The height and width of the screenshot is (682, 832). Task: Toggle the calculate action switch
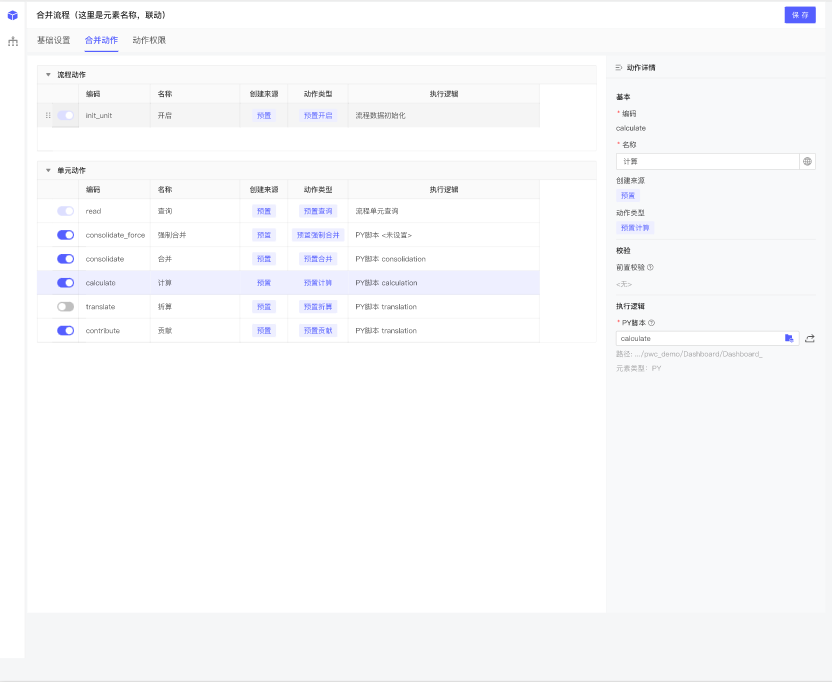(x=66, y=283)
